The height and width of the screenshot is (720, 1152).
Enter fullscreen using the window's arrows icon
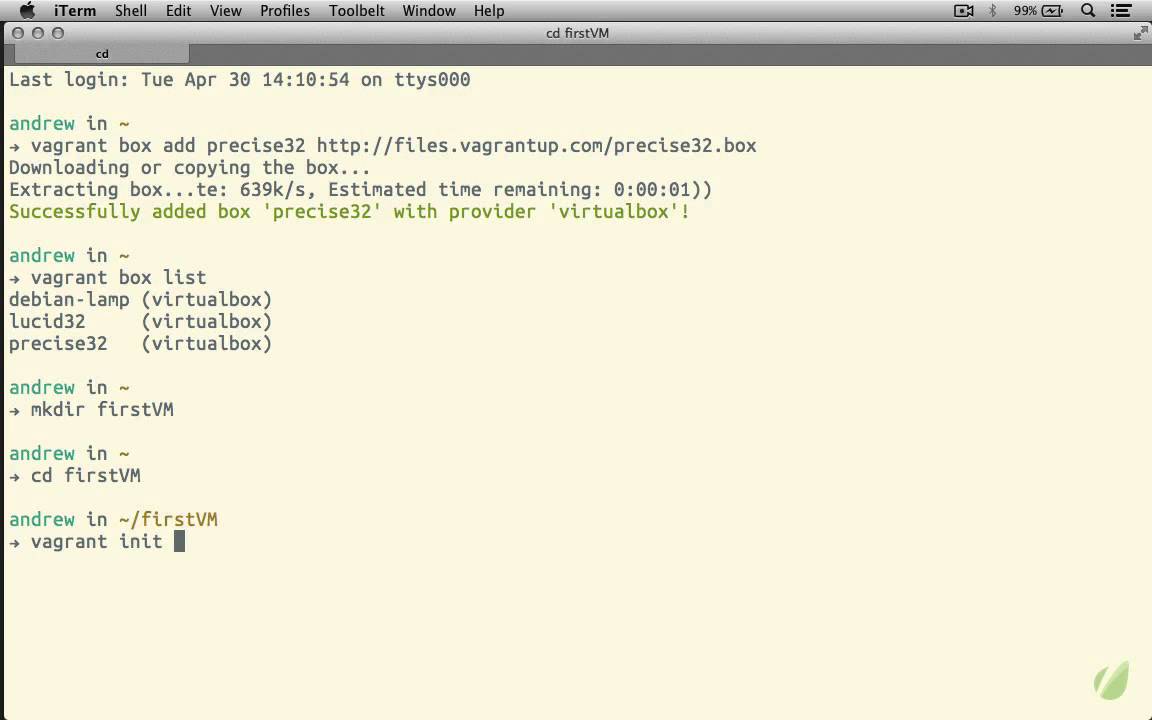point(1140,33)
